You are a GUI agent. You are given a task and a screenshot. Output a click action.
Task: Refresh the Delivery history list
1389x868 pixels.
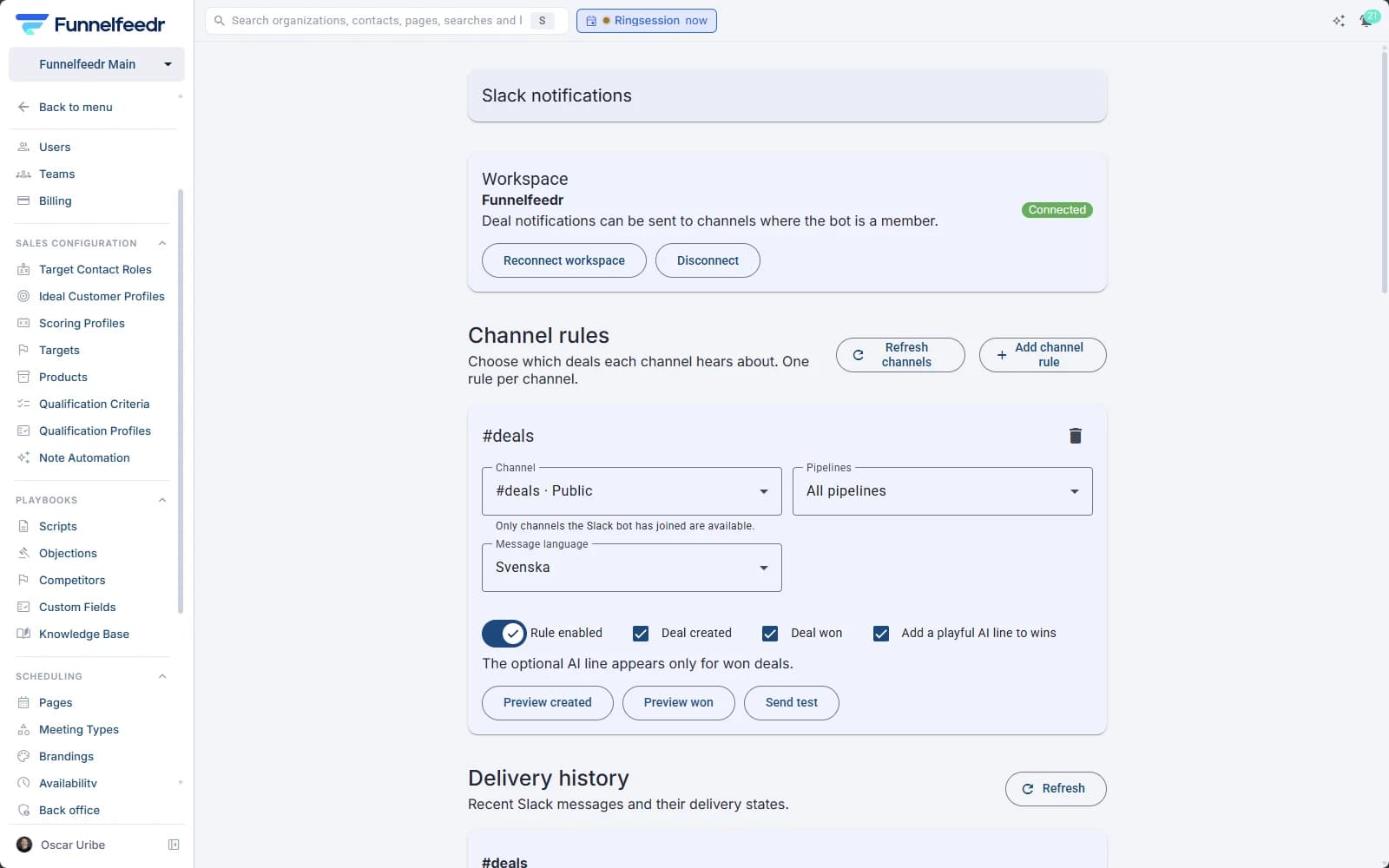tap(1056, 789)
